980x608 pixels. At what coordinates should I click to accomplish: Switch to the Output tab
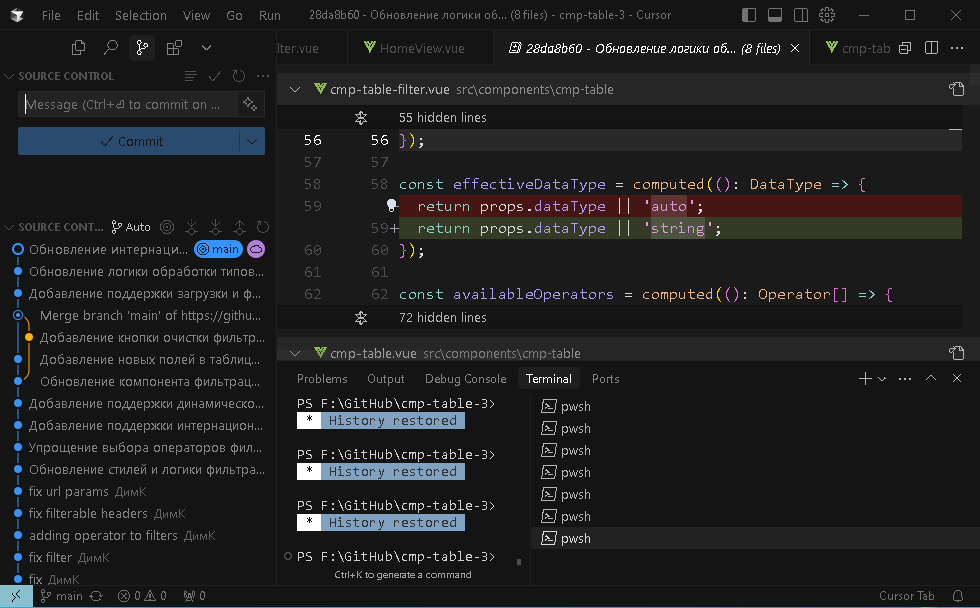388,379
